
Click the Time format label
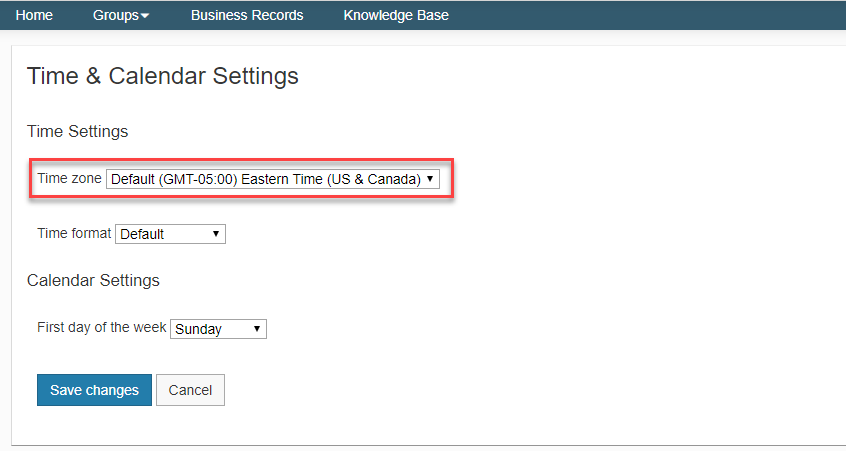[x=74, y=233]
